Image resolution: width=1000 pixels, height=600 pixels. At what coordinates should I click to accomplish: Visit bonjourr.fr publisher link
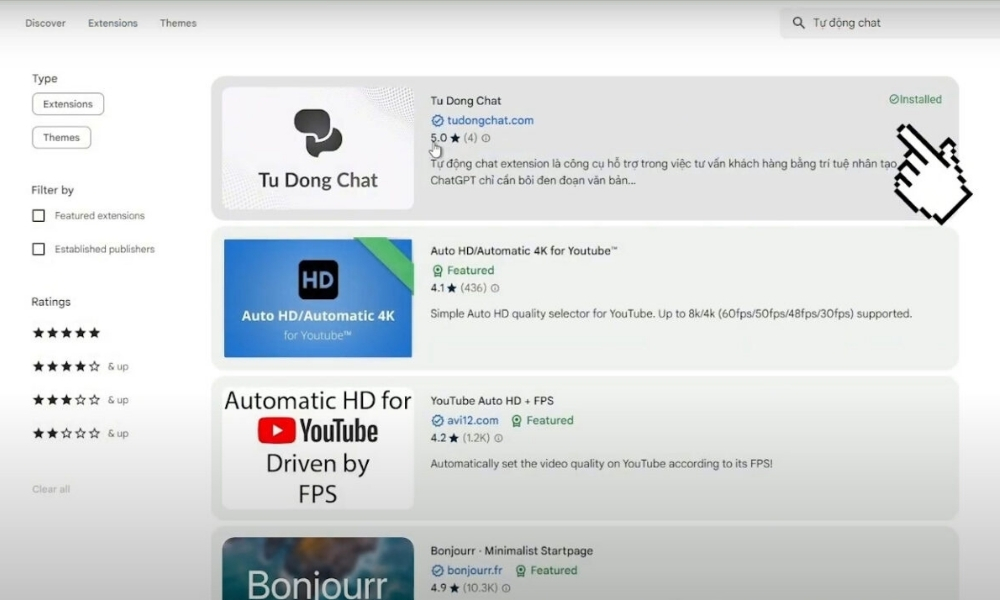474,571
